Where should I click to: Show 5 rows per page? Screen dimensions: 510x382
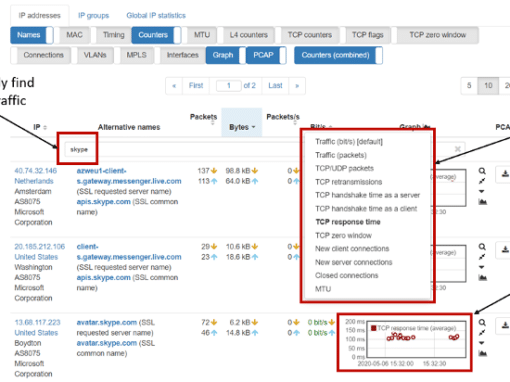[469, 86]
